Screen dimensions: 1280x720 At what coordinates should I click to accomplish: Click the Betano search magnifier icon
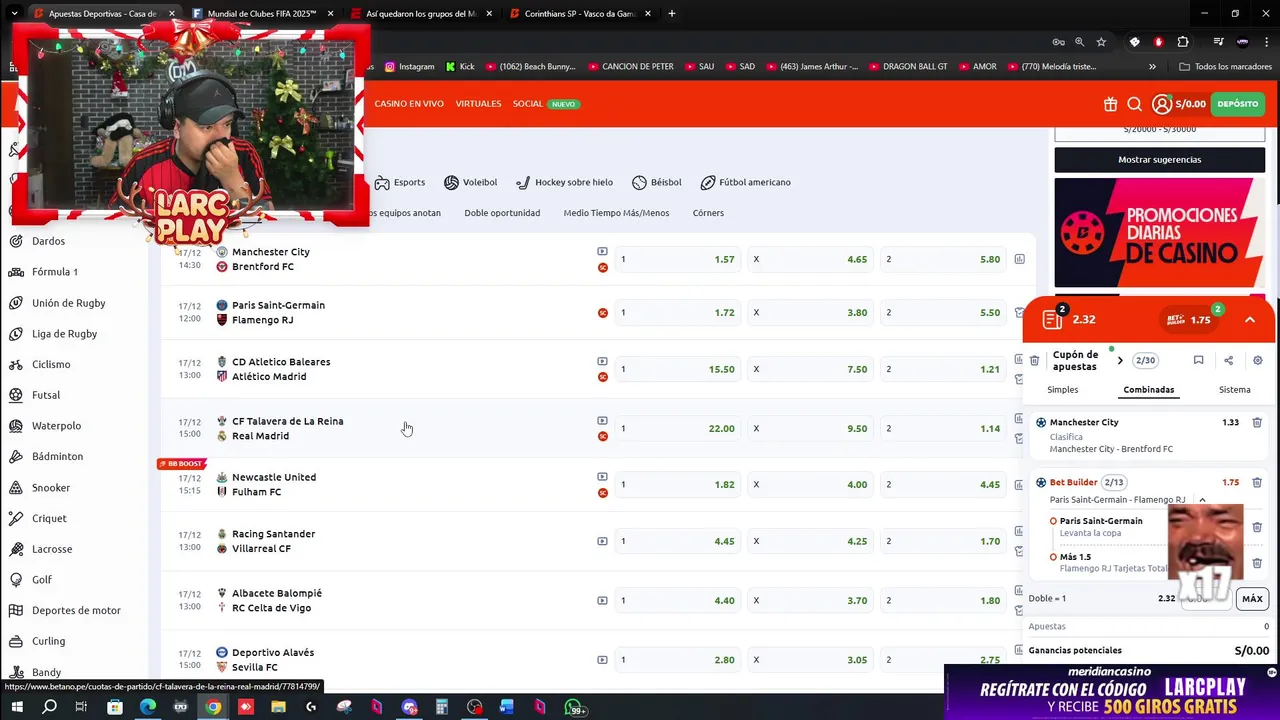pos(1134,104)
